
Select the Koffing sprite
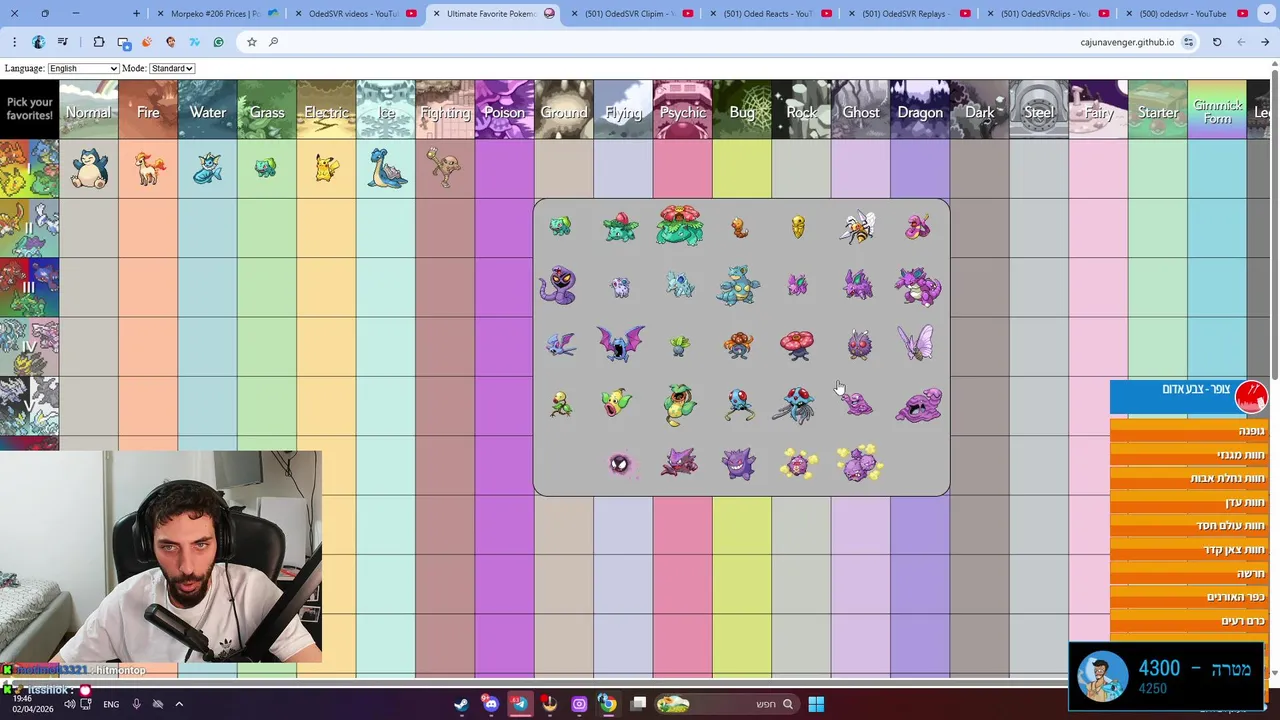(x=798, y=464)
